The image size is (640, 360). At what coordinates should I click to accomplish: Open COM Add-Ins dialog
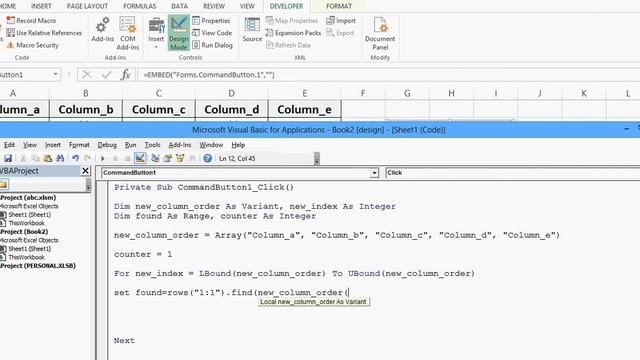(x=128, y=33)
